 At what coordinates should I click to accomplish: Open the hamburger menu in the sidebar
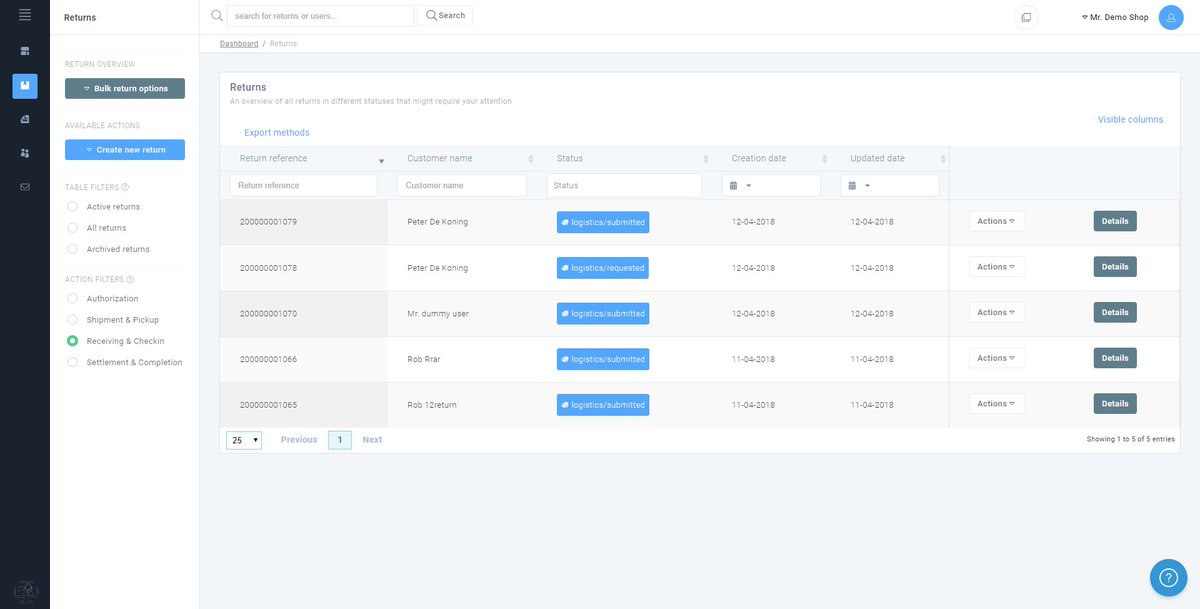pos(25,15)
